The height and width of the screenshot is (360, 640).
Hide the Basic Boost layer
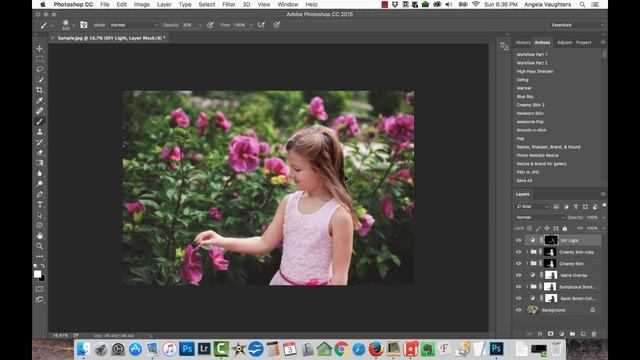[x=518, y=298]
